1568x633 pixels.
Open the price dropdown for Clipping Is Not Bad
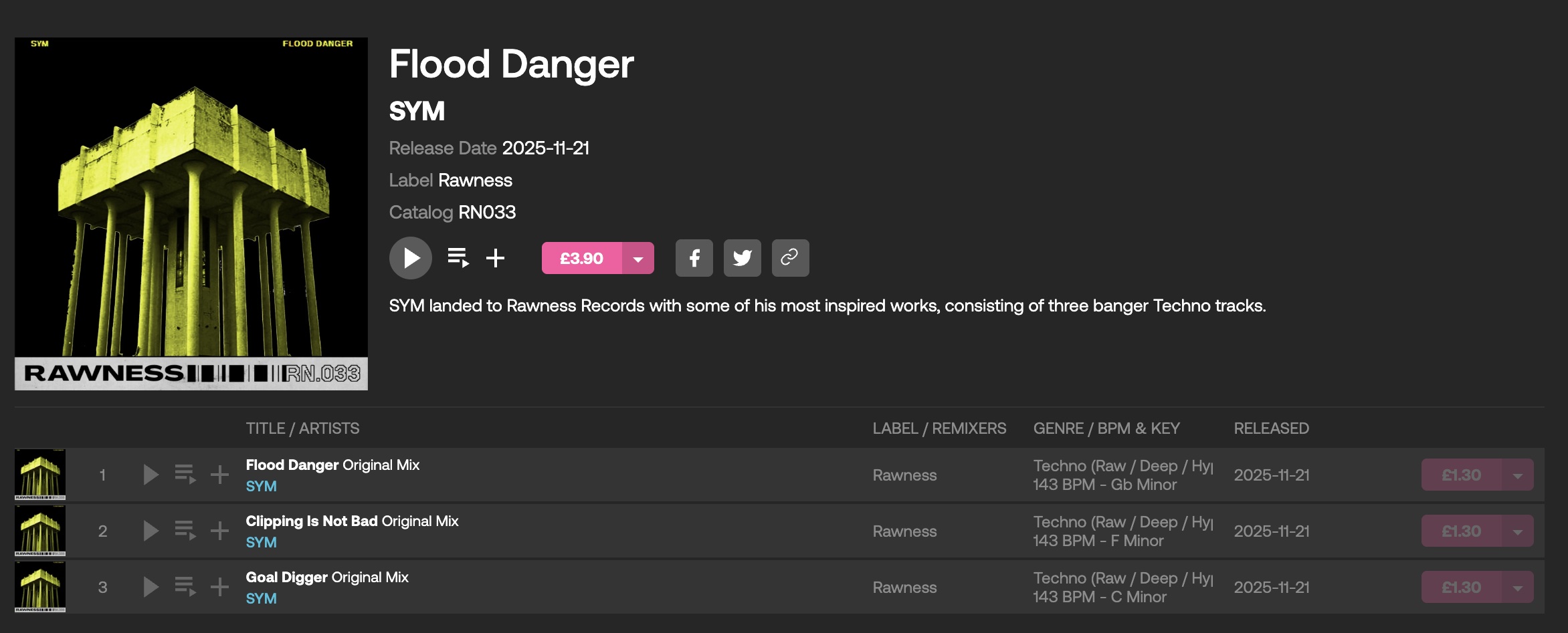click(x=1517, y=531)
